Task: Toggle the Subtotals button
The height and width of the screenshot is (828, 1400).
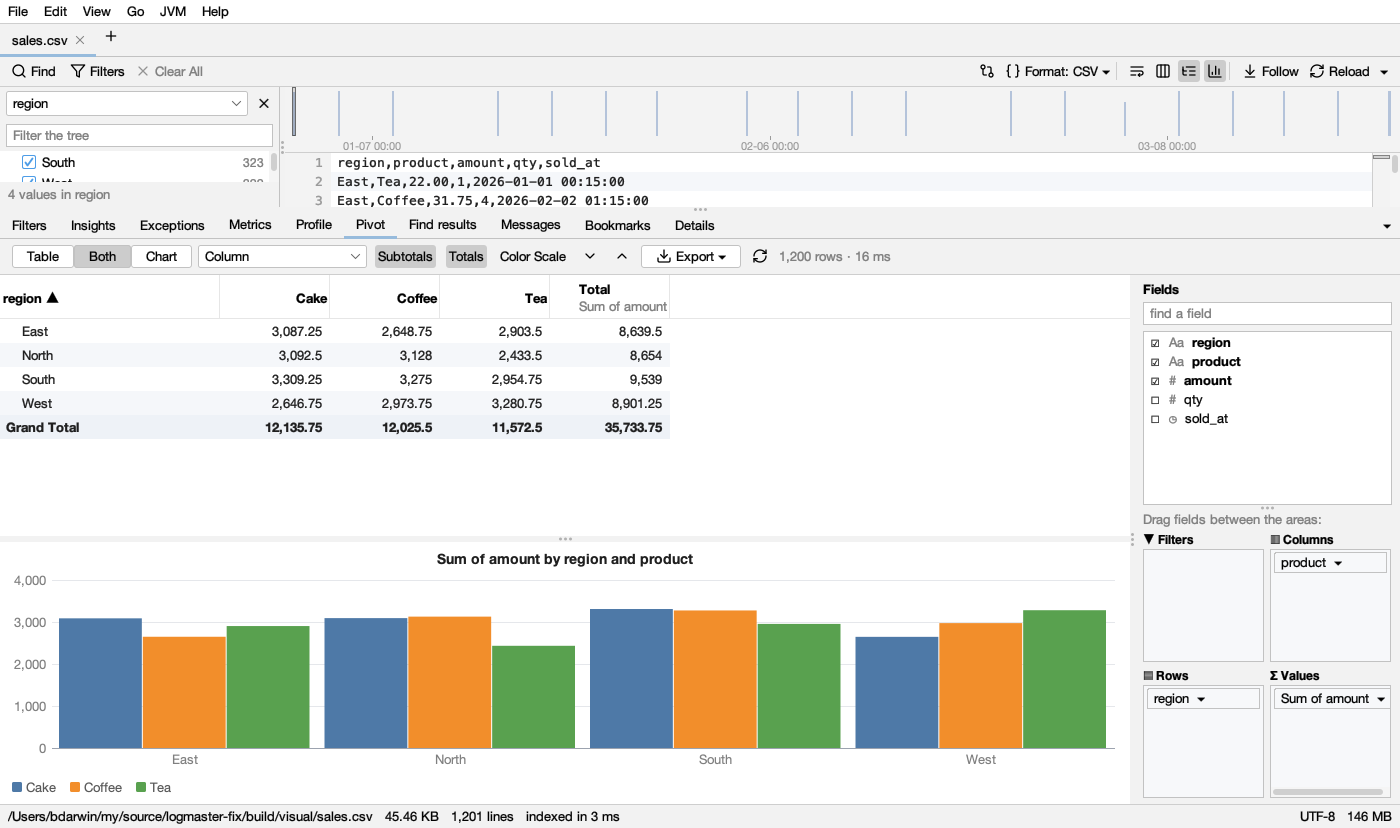Action: pyautogui.click(x=405, y=256)
